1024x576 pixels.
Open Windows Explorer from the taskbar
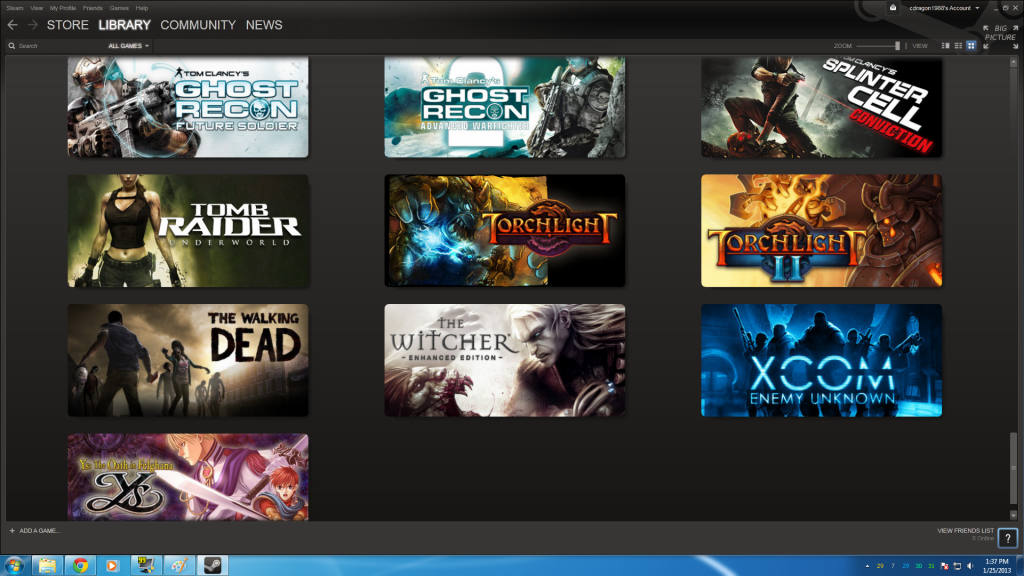click(x=47, y=566)
